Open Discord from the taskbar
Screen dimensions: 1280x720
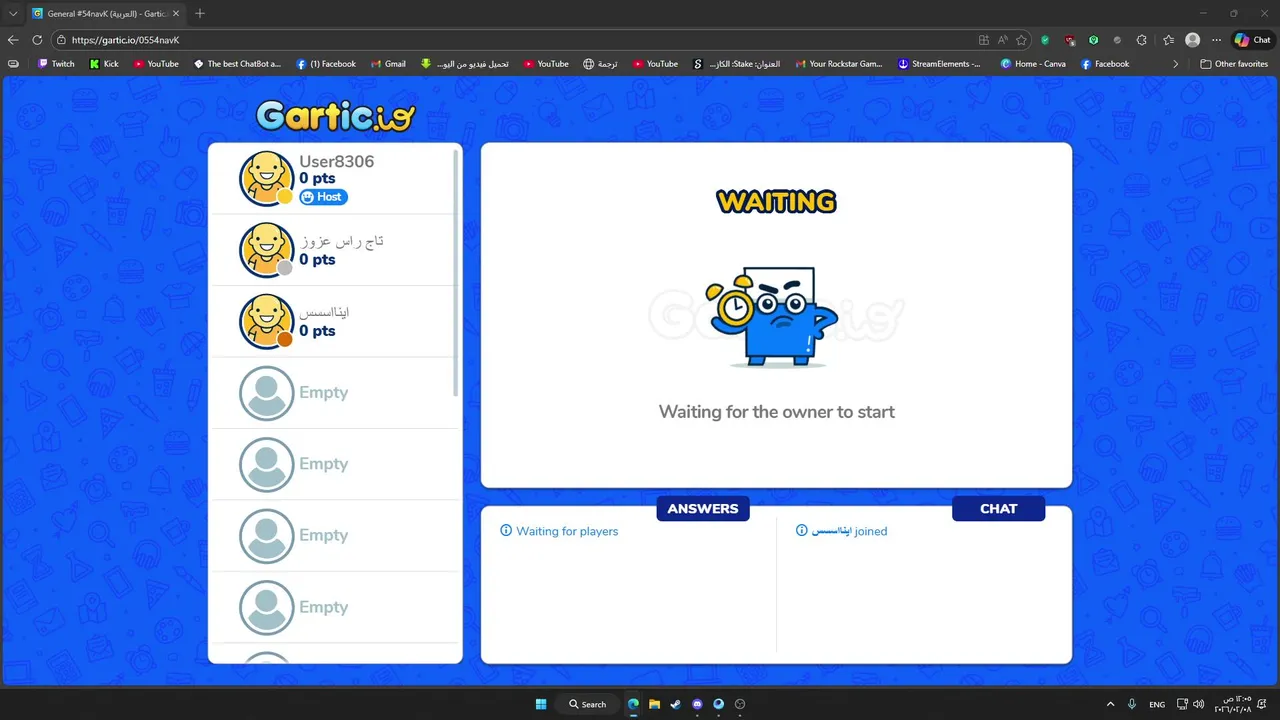point(697,704)
